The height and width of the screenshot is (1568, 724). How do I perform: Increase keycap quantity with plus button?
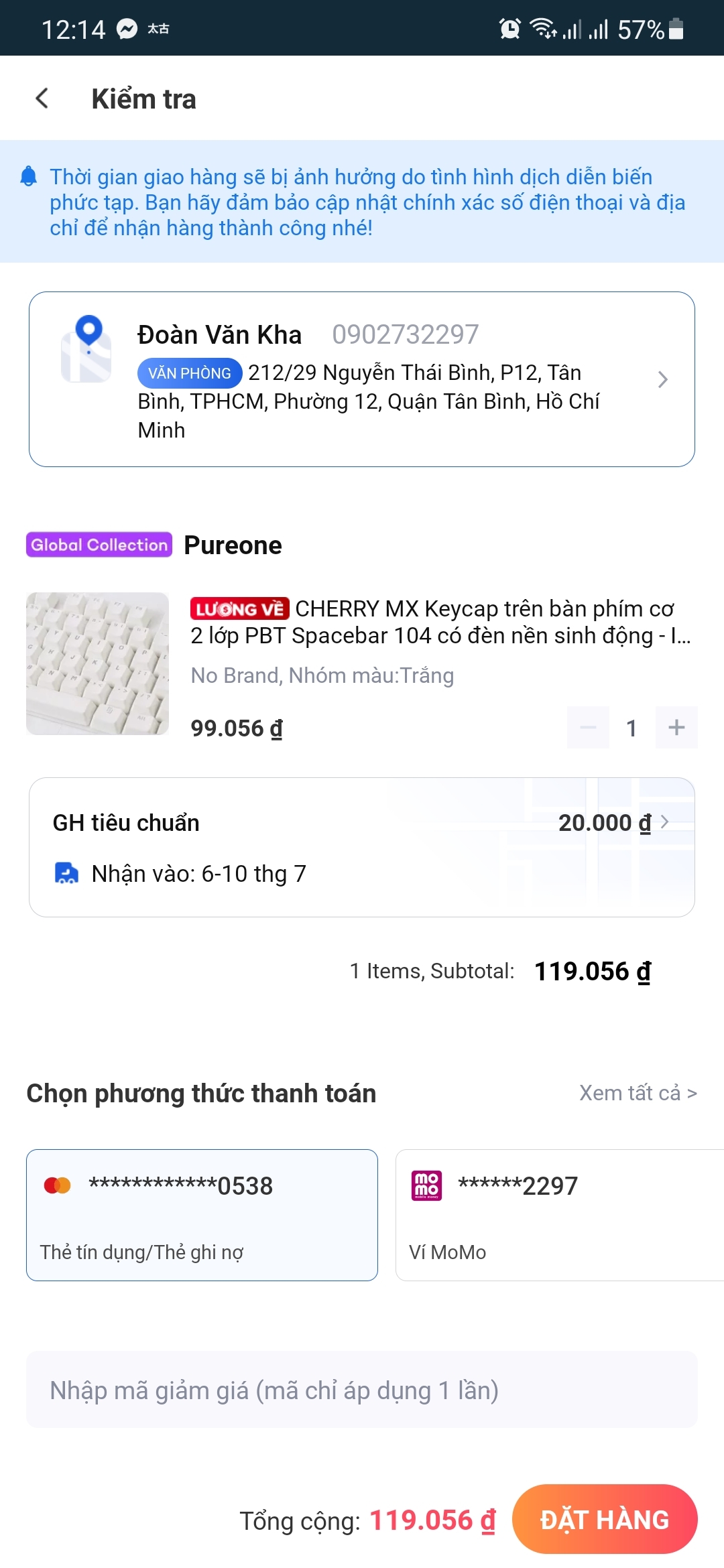click(x=676, y=727)
